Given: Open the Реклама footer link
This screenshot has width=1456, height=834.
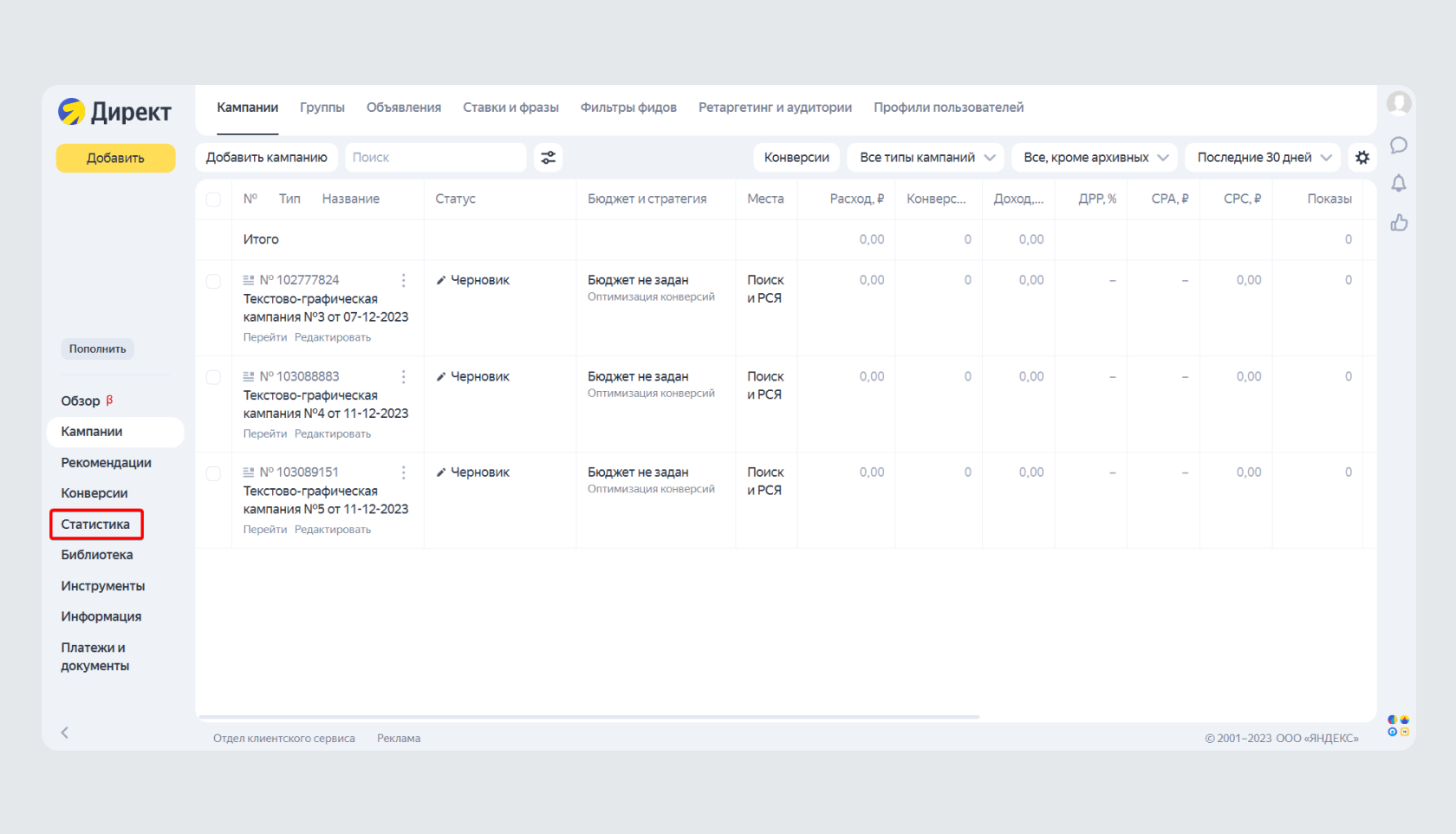Looking at the screenshot, I should pos(399,739).
